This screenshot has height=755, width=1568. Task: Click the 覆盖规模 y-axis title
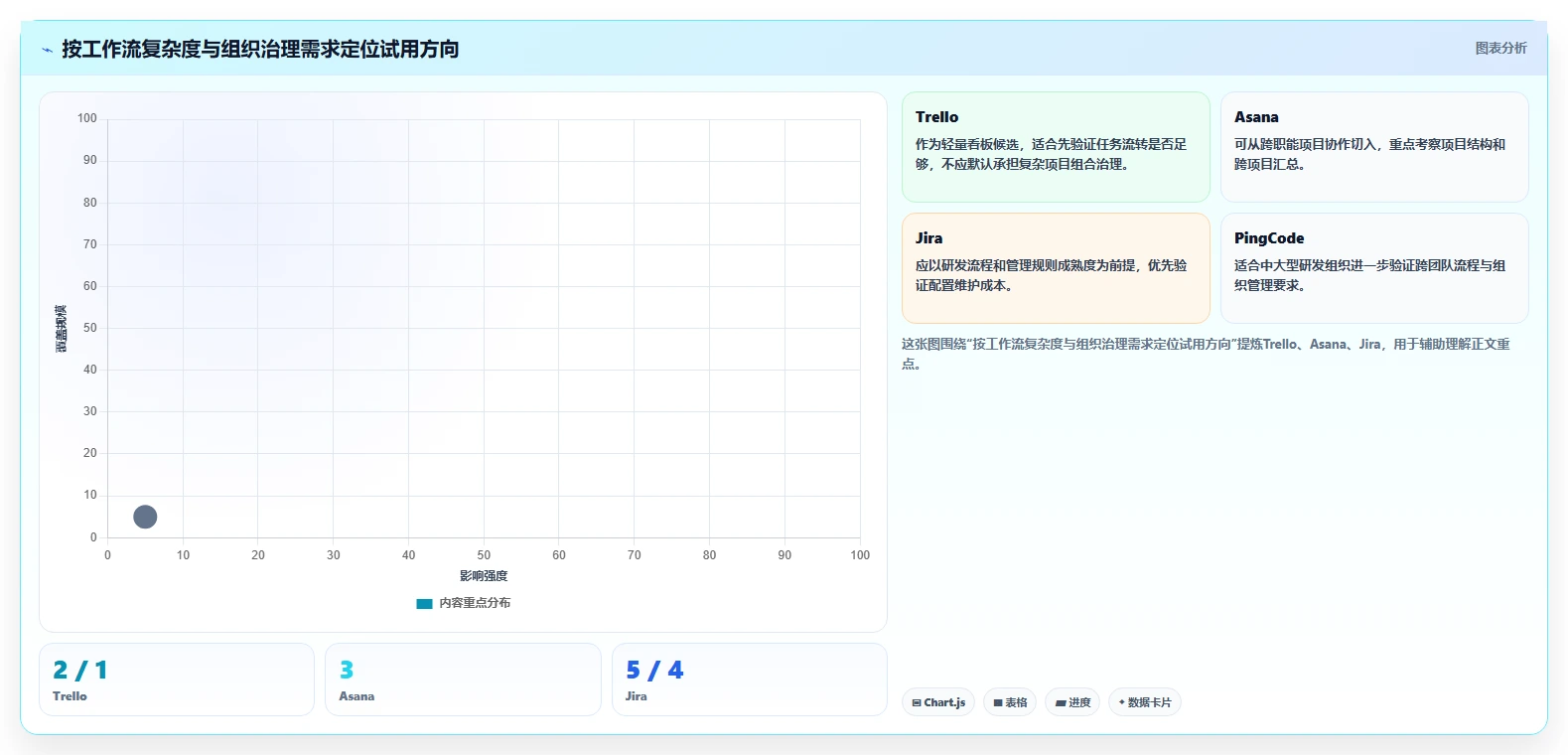click(x=62, y=328)
